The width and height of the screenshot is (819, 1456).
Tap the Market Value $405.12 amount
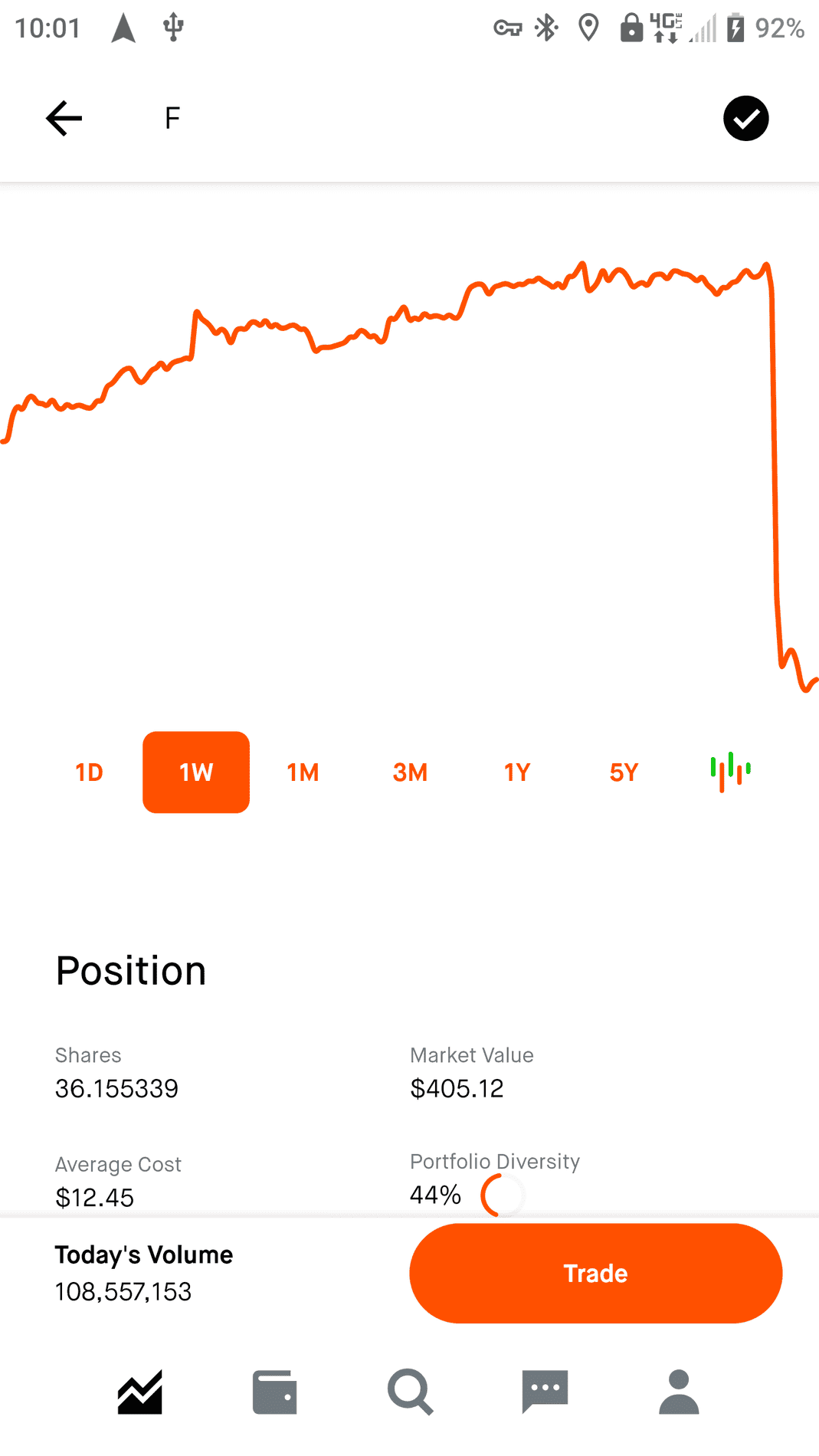(457, 1088)
